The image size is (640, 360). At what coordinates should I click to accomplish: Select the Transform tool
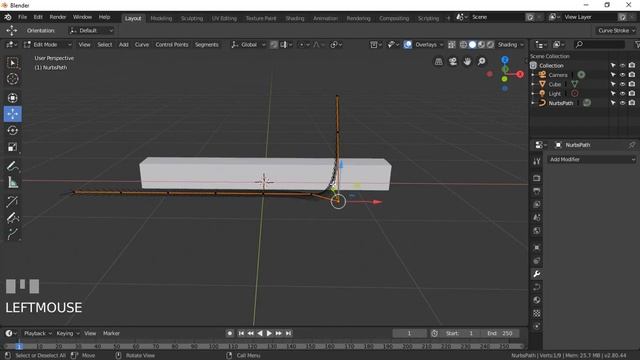13,98
